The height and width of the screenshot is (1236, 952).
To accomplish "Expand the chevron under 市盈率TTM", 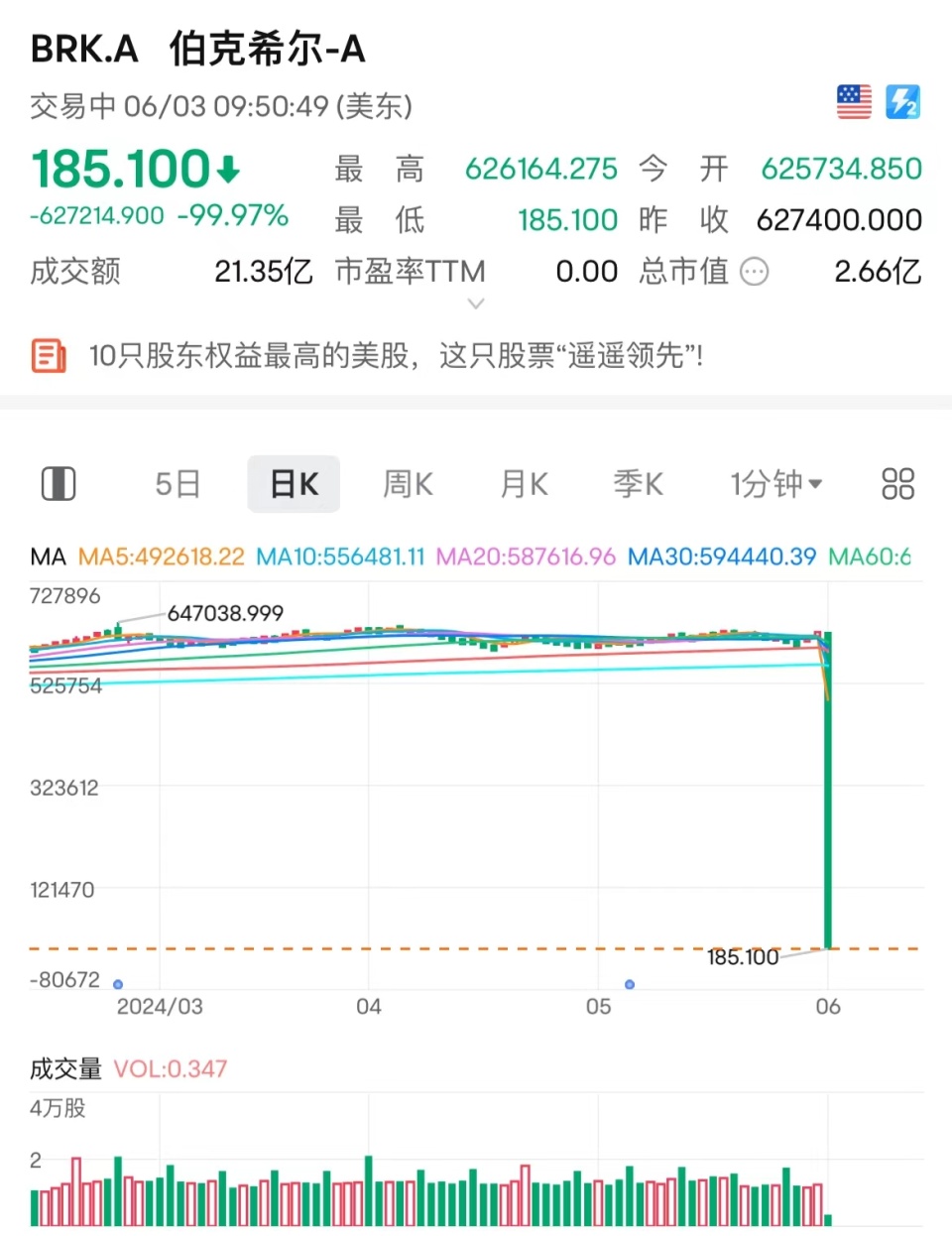I will click(x=476, y=303).
